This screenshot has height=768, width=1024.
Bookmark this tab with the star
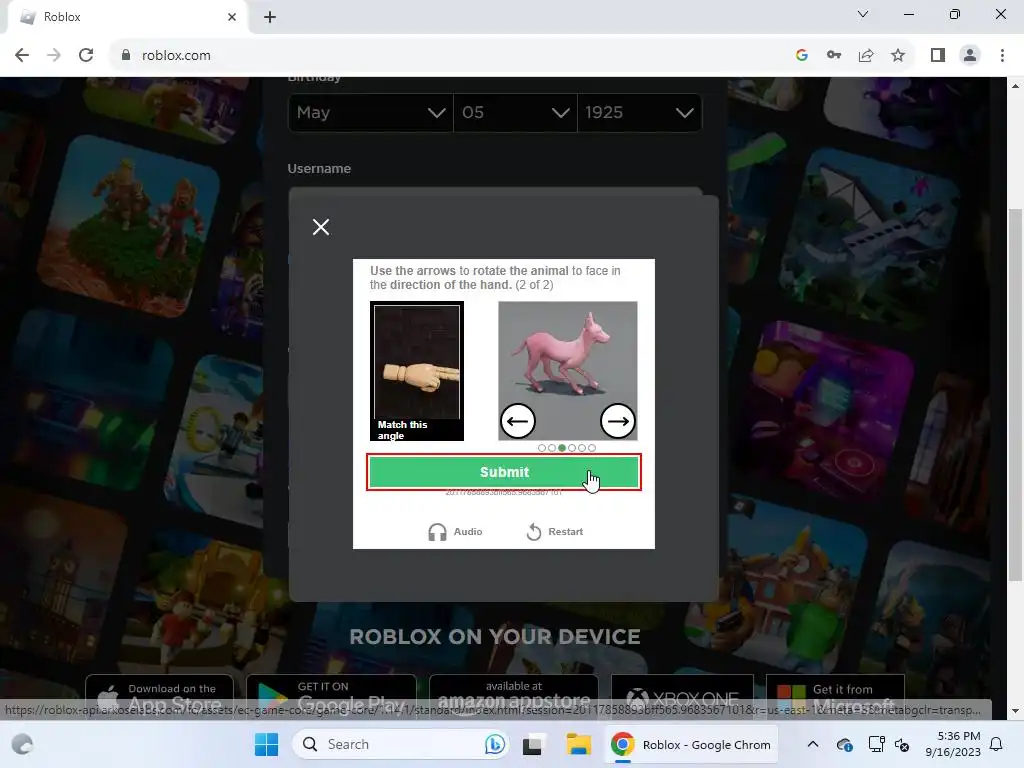898,56
